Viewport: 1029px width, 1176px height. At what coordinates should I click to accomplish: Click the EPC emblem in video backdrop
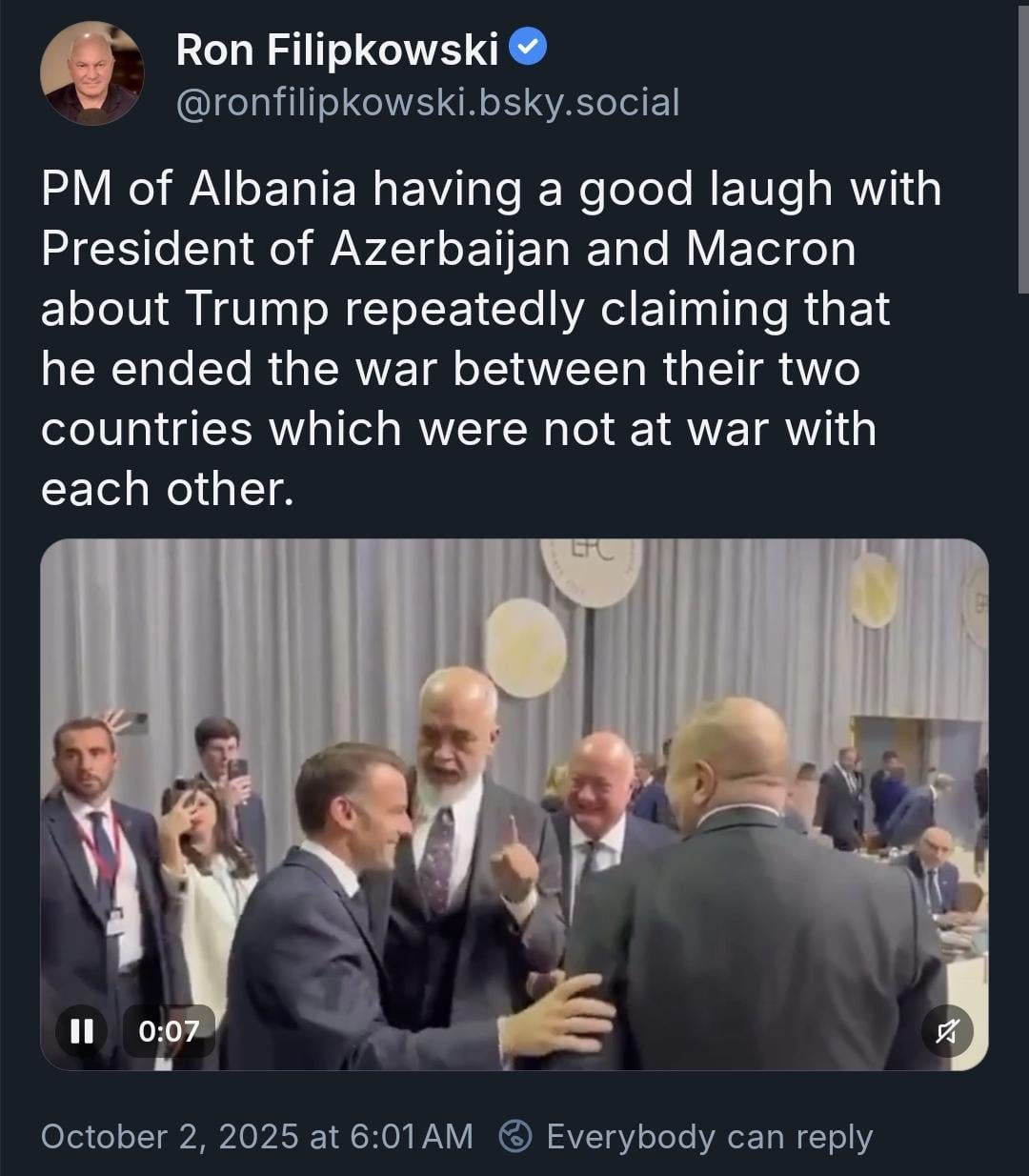click(x=591, y=567)
